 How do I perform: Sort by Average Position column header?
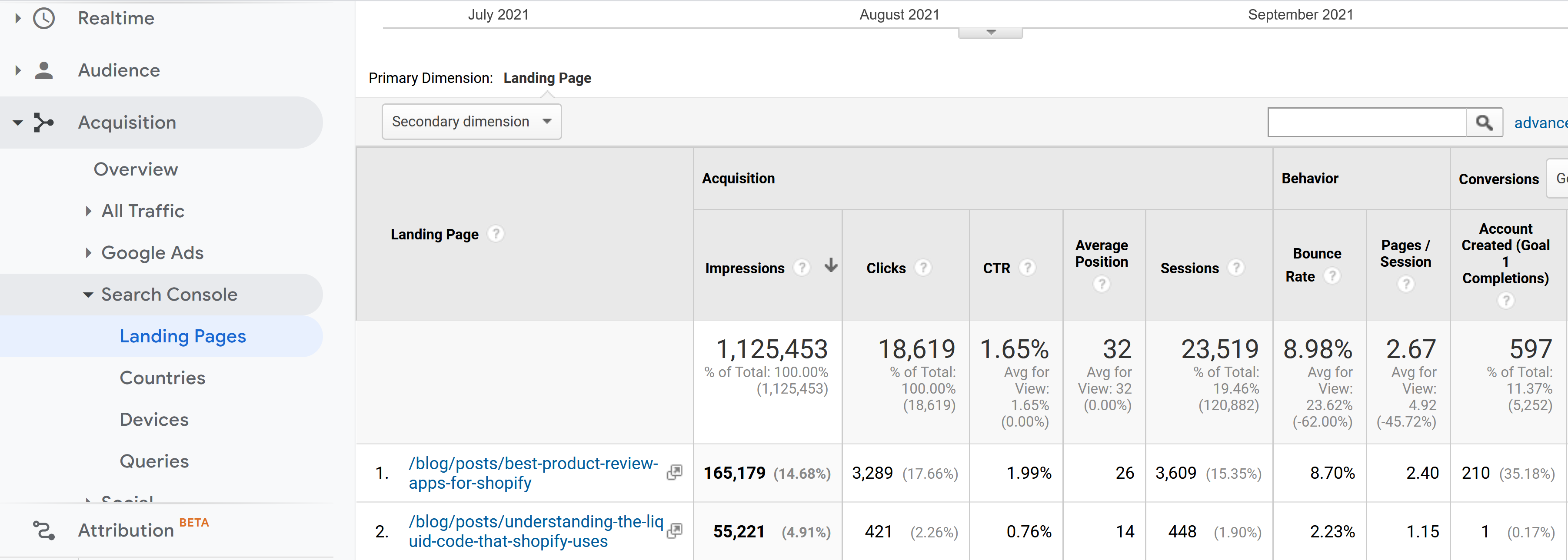pyautogui.click(x=1101, y=254)
